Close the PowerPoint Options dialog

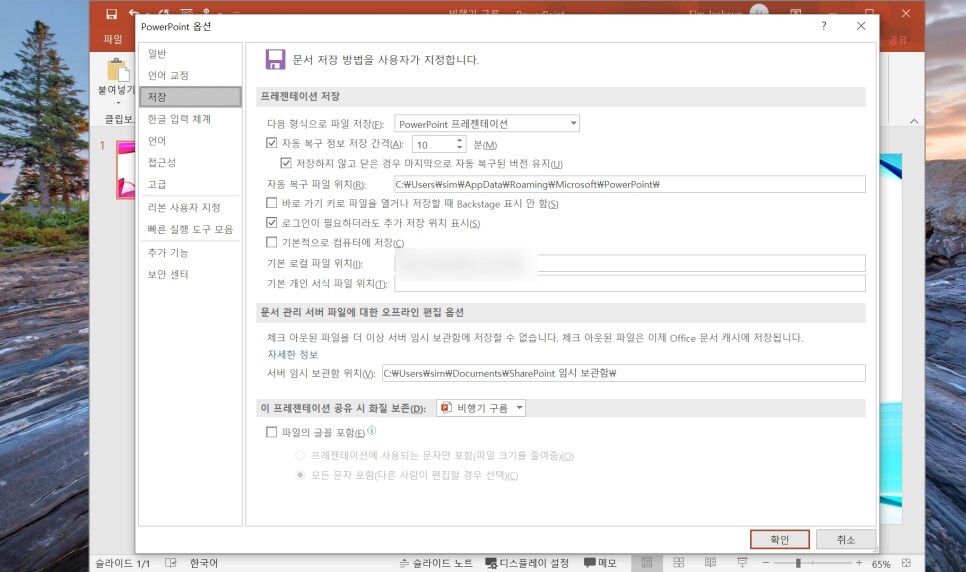pyautogui.click(x=861, y=26)
